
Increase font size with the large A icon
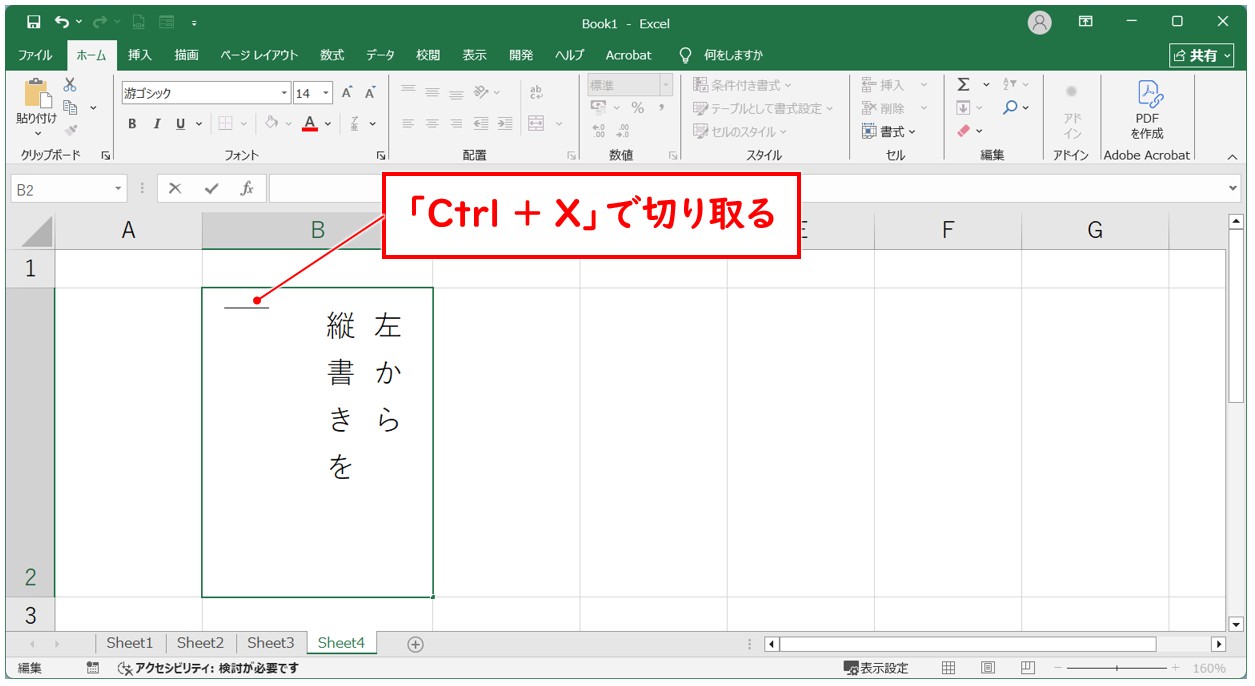pos(347,93)
